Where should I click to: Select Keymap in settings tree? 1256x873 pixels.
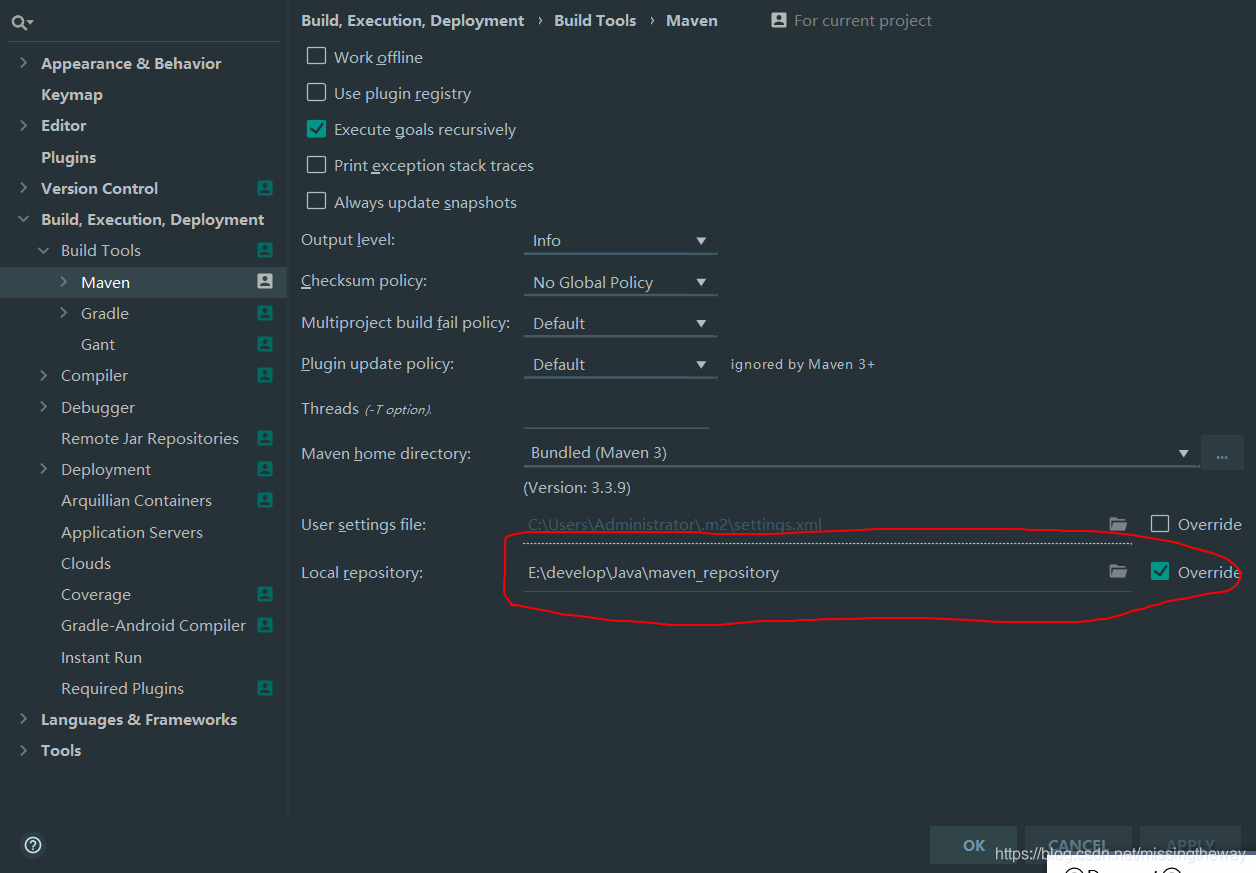coord(72,94)
